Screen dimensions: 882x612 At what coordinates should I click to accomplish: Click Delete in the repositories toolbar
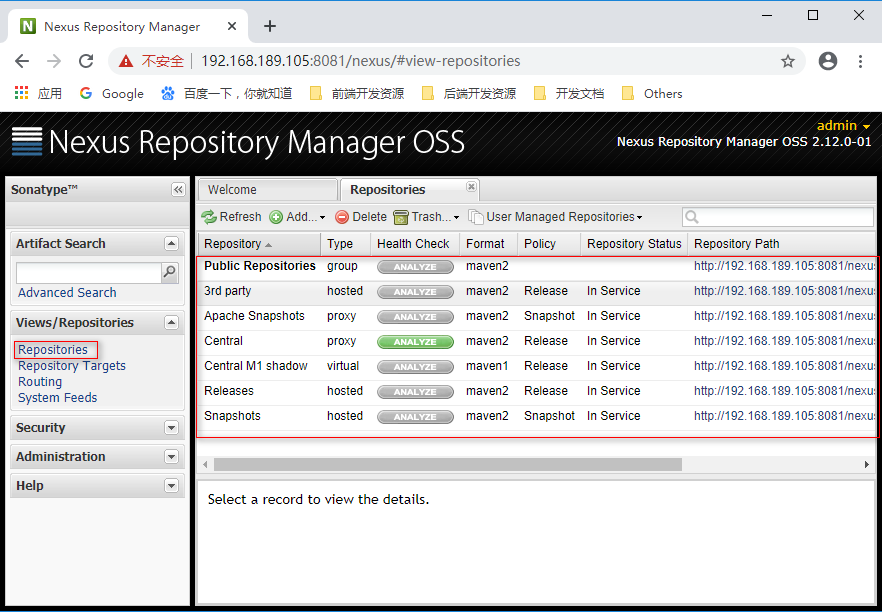pos(361,217)
